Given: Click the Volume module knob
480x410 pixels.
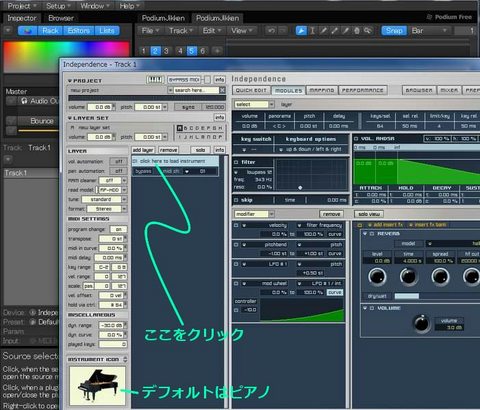Looking at the screenshot, I should pyautogui.click(x=422, y=323).
